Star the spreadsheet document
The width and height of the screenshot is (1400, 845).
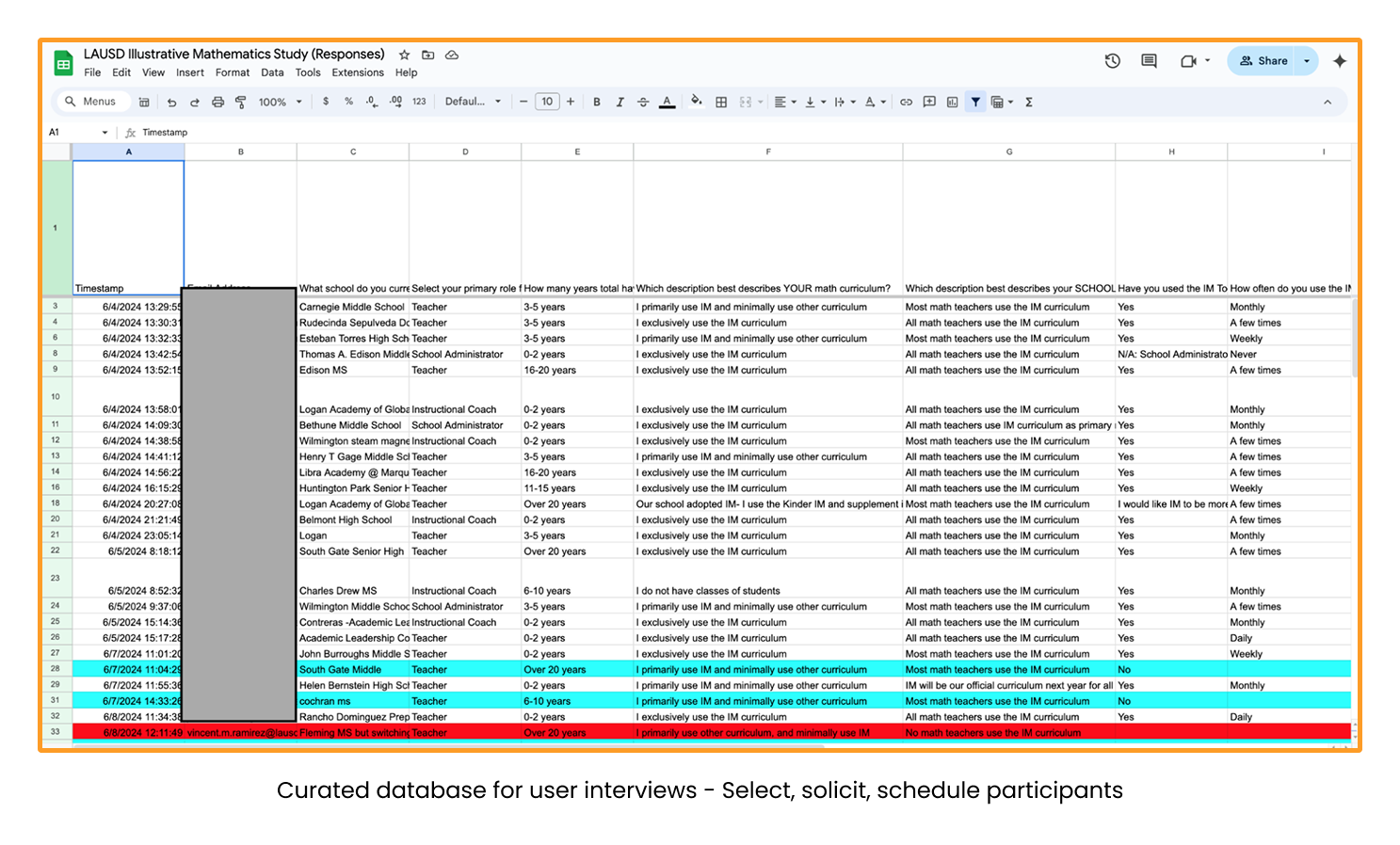[404, 55]
